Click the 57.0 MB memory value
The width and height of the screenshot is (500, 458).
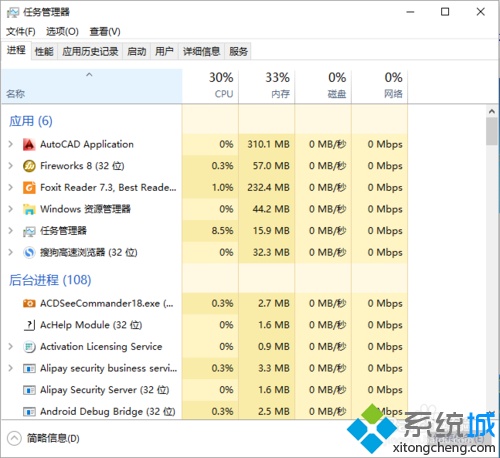(x=271, y=166)
